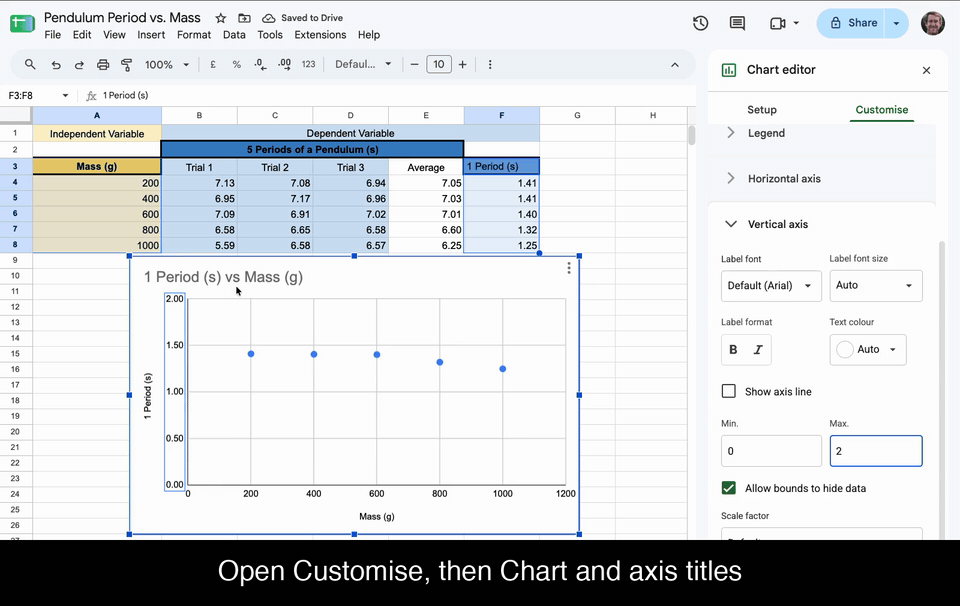This screenshot has height=606, width=960.
Task: Open the Label font size Auto dropdown
Action: [876, 286]
